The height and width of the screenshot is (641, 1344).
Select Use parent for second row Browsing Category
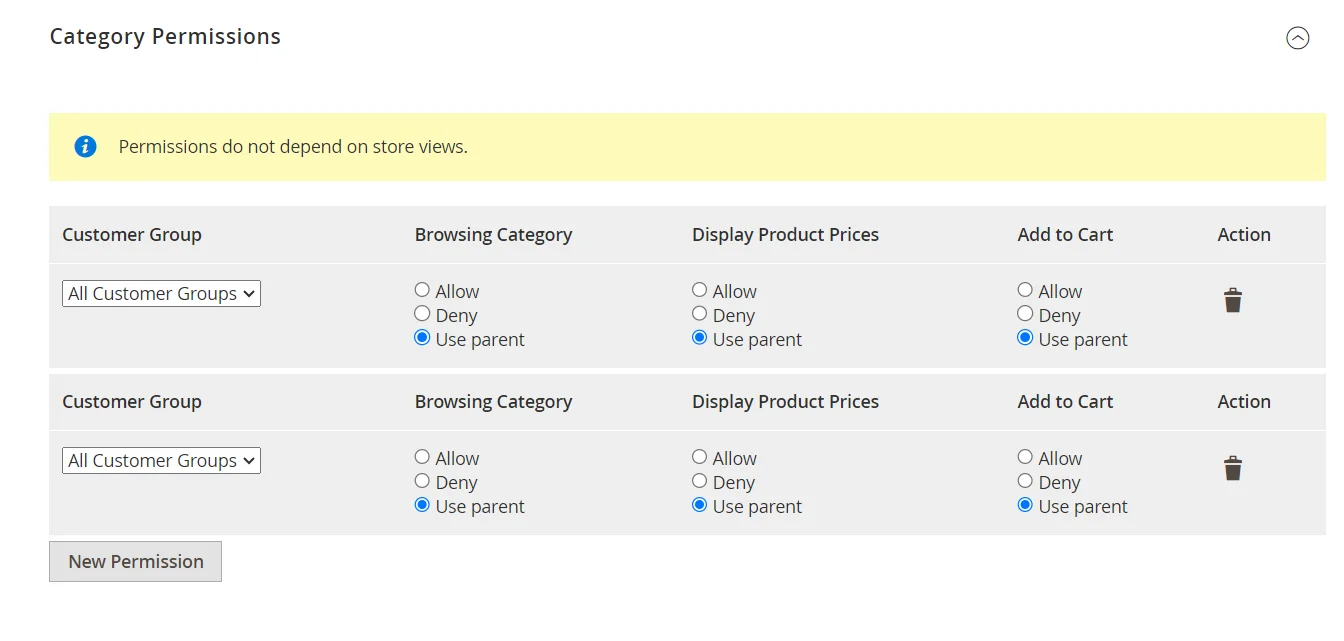pyautogui.click(x=422, y=505)
